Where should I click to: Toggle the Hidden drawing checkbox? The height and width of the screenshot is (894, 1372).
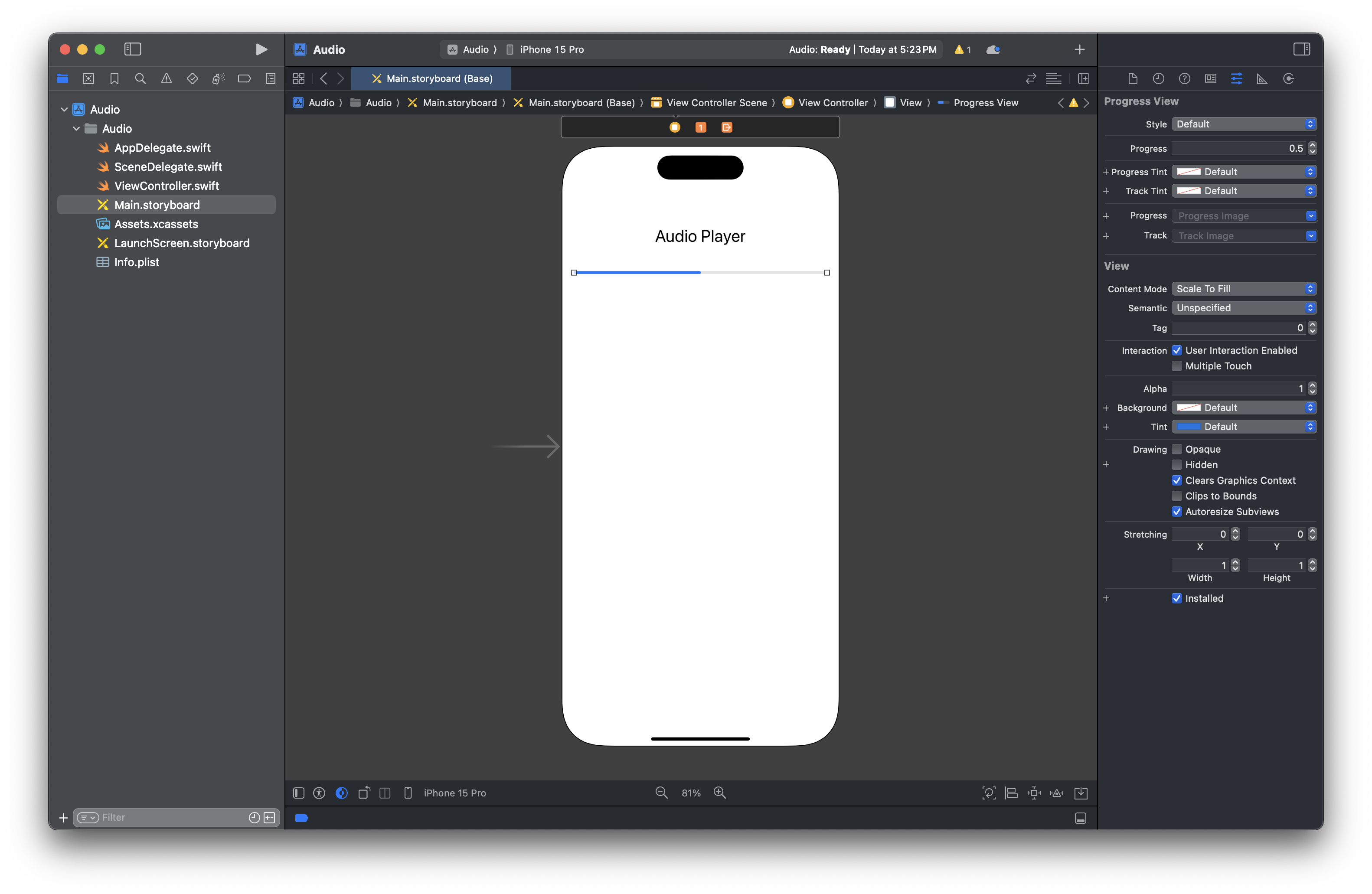pos(1176,465)
